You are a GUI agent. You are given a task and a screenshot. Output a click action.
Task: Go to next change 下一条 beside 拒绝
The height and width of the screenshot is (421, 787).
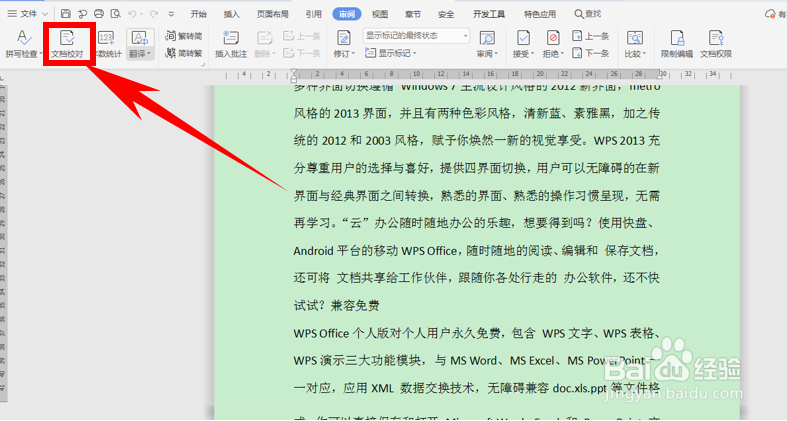point(590,53)
